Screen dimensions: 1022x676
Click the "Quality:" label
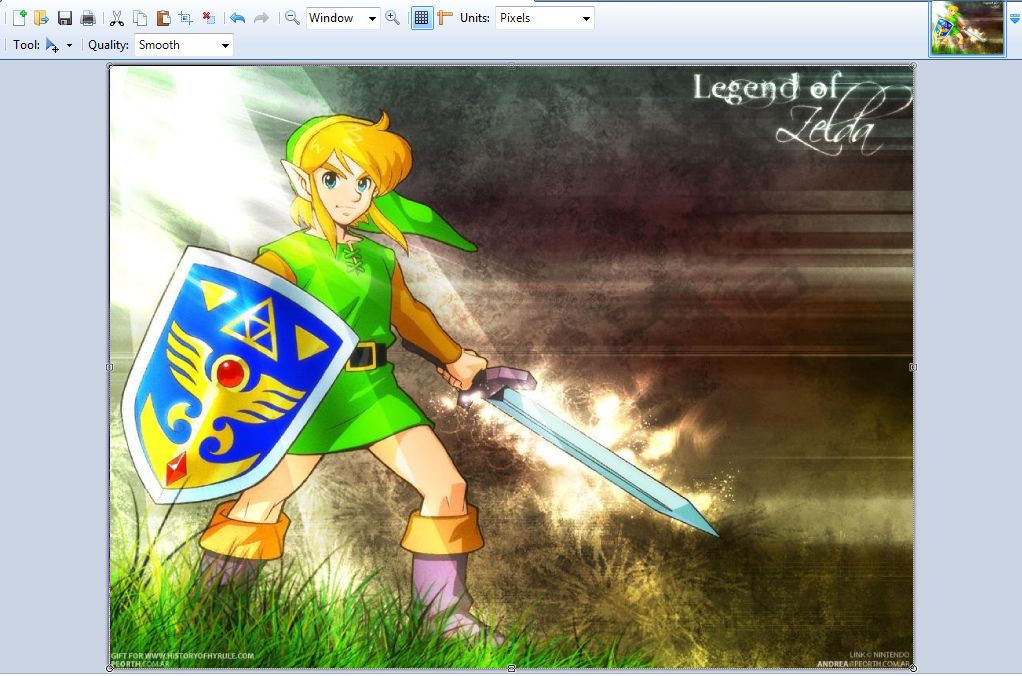click(108, 45)
